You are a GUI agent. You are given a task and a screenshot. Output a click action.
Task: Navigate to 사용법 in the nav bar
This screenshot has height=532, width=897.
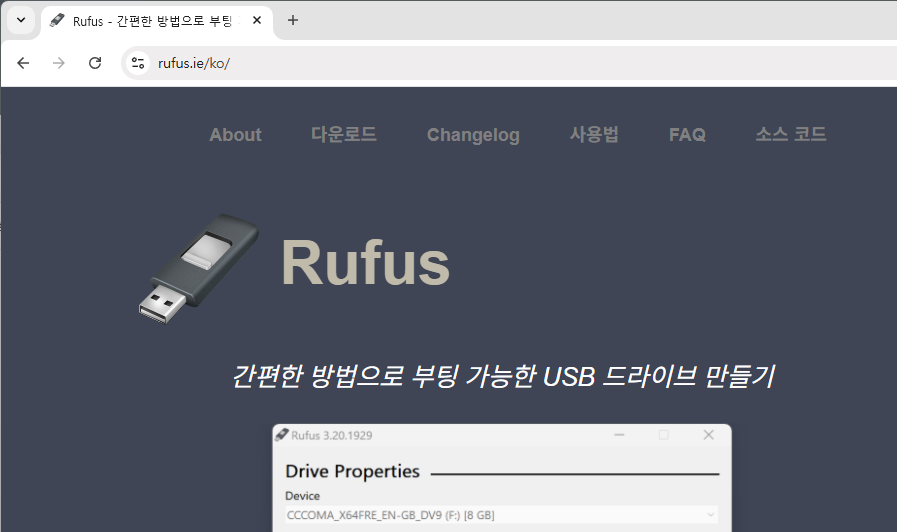pos(594,135)
